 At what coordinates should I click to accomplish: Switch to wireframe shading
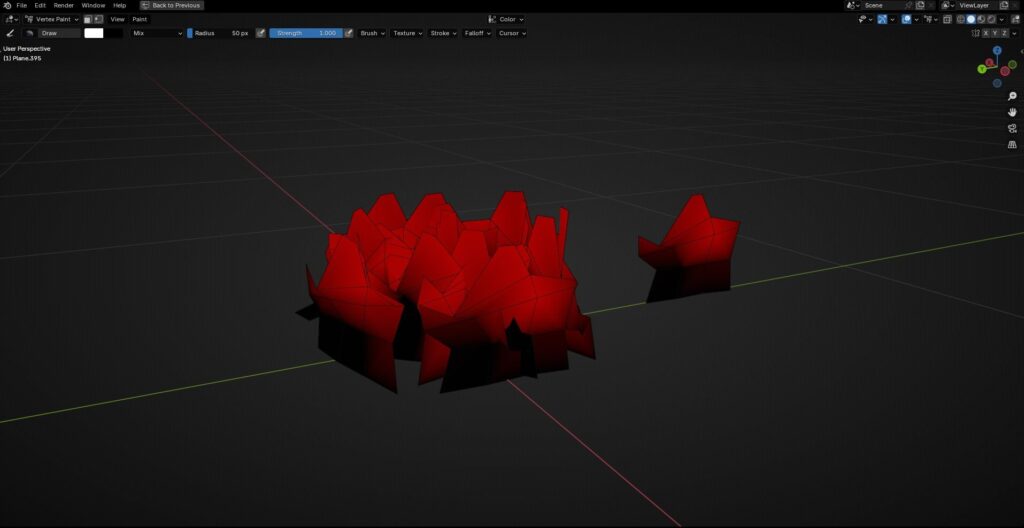coord(961,20)
